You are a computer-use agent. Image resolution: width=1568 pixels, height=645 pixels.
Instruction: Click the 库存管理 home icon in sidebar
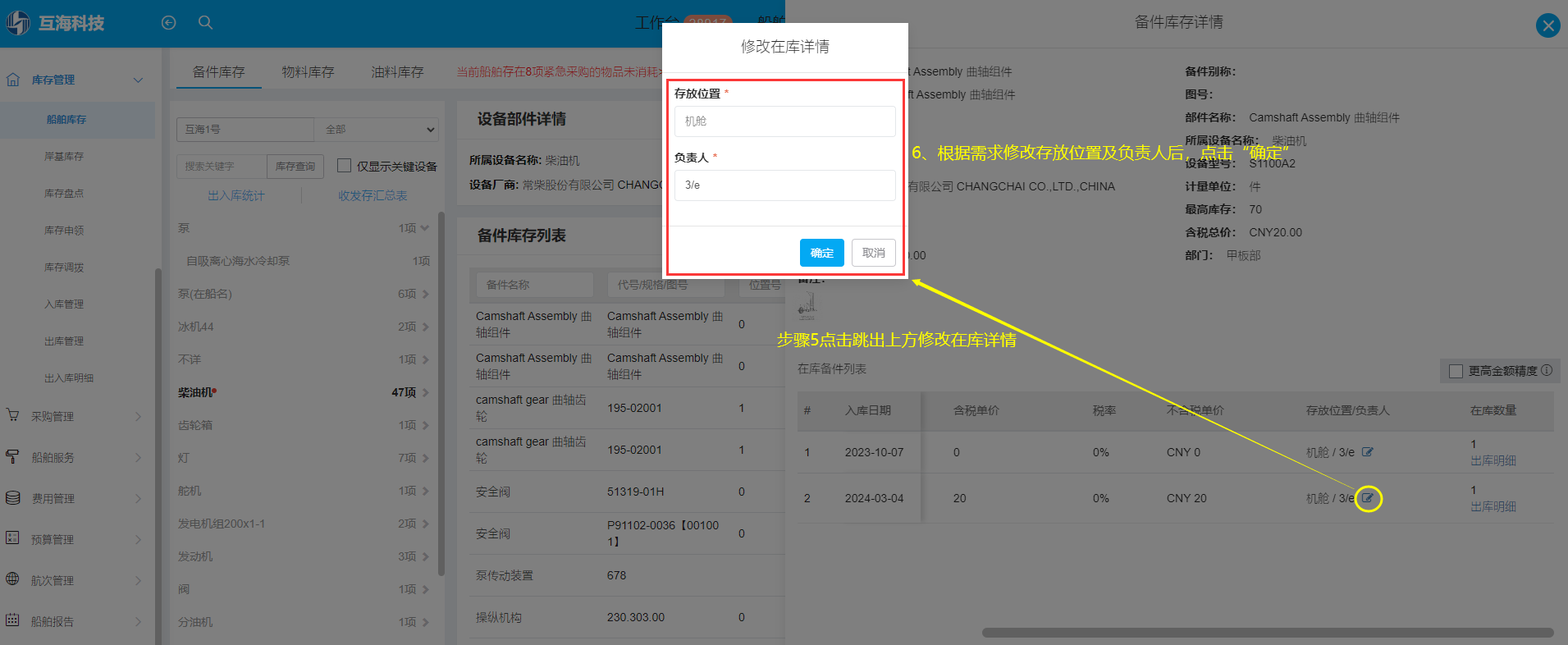point(13,80)
